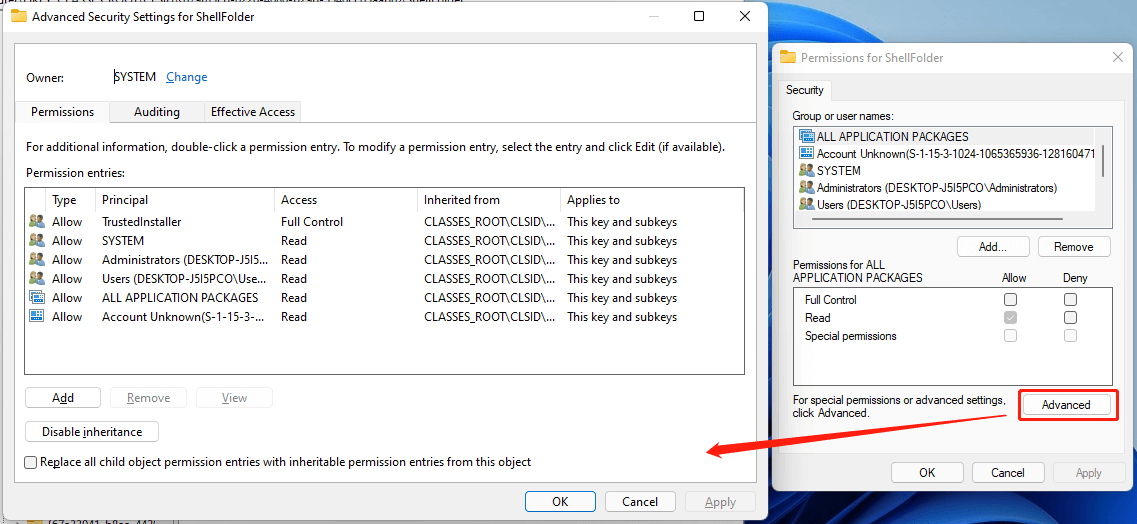Click the Allow checkbox for Special permissions

point(1010,336)
